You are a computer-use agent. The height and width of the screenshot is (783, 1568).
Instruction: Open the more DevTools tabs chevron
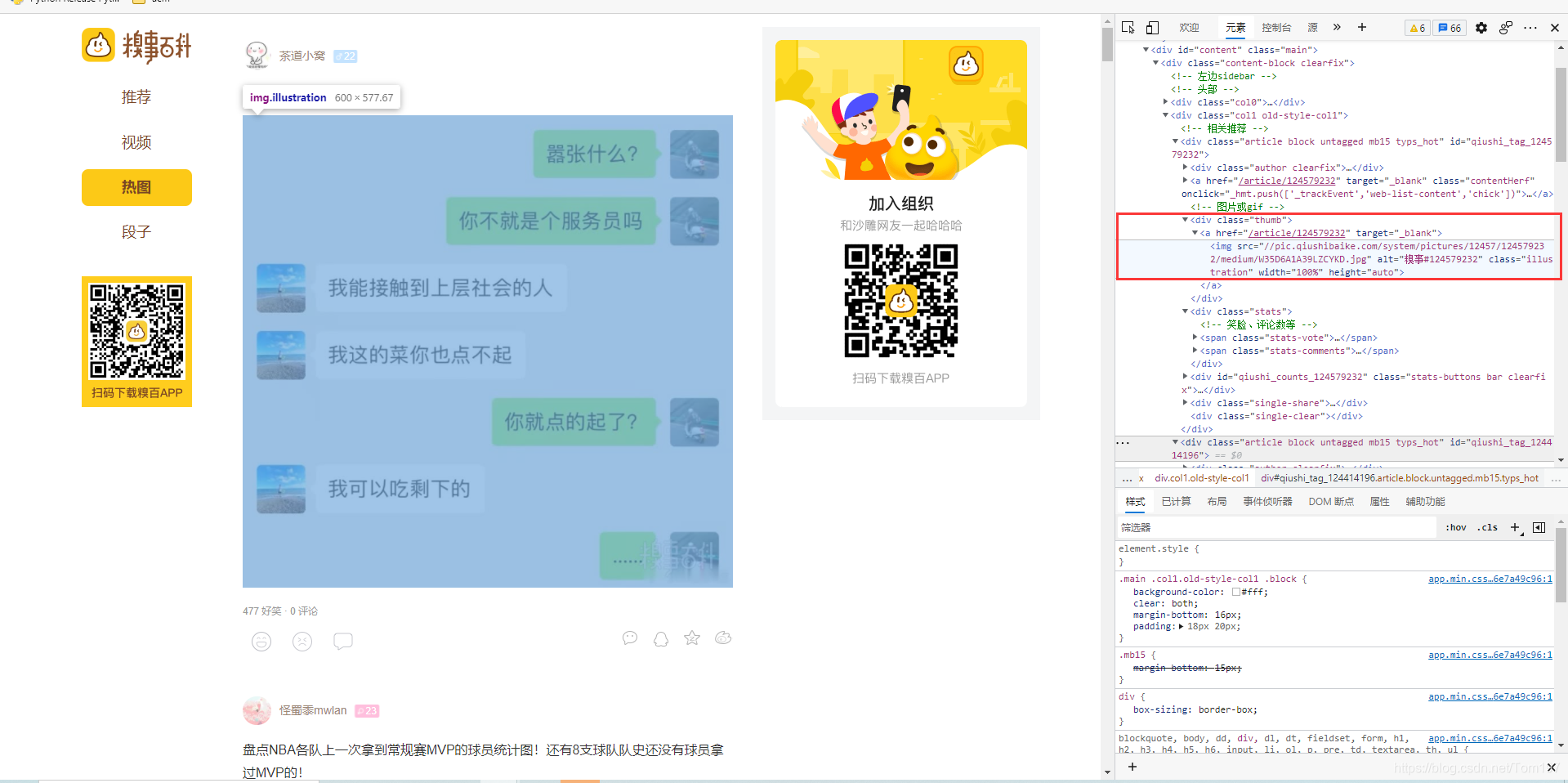(x=1337, y=27)
